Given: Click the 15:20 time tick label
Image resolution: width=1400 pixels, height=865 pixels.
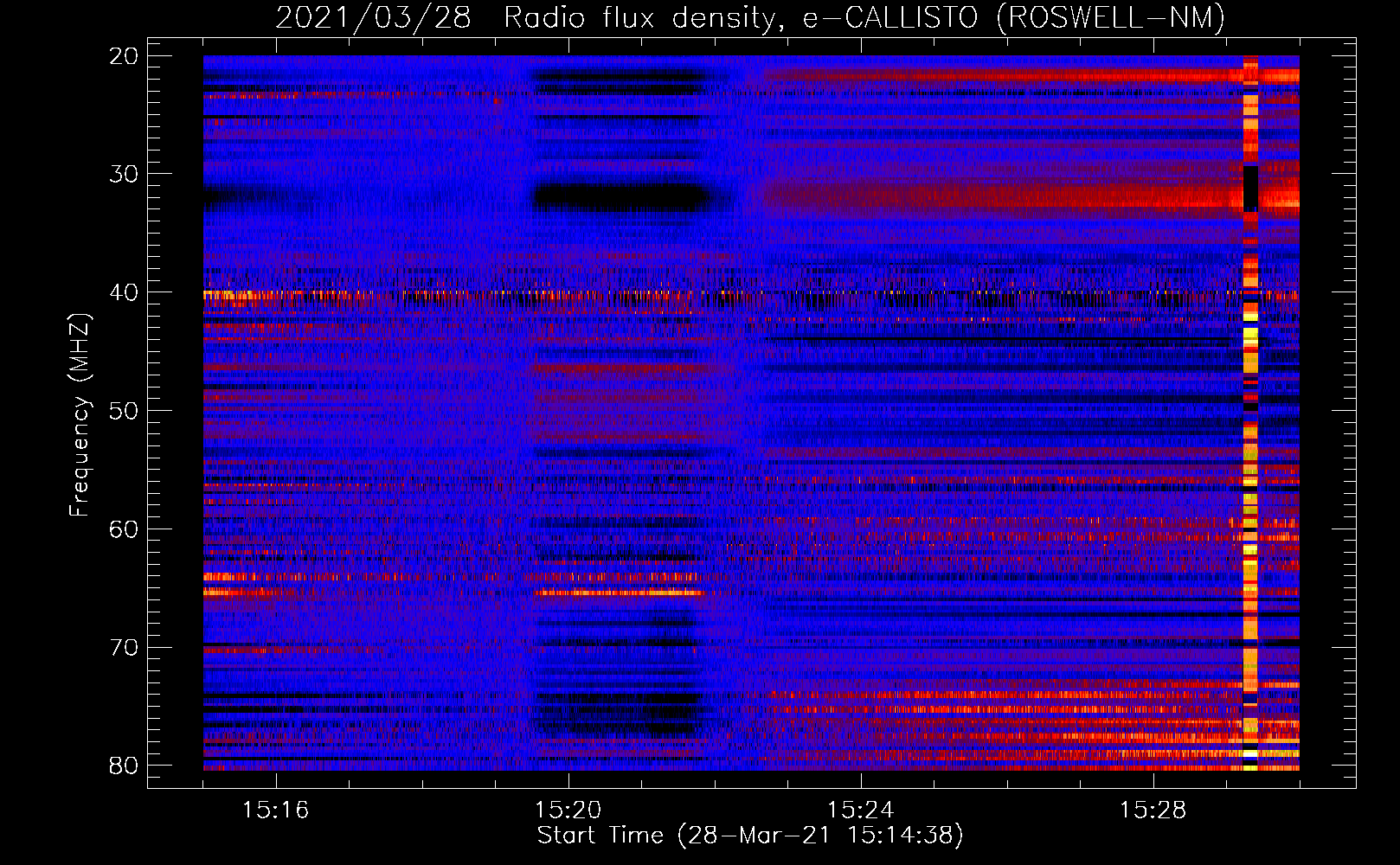Looking at the screenshot, I should tap(568, 811).
